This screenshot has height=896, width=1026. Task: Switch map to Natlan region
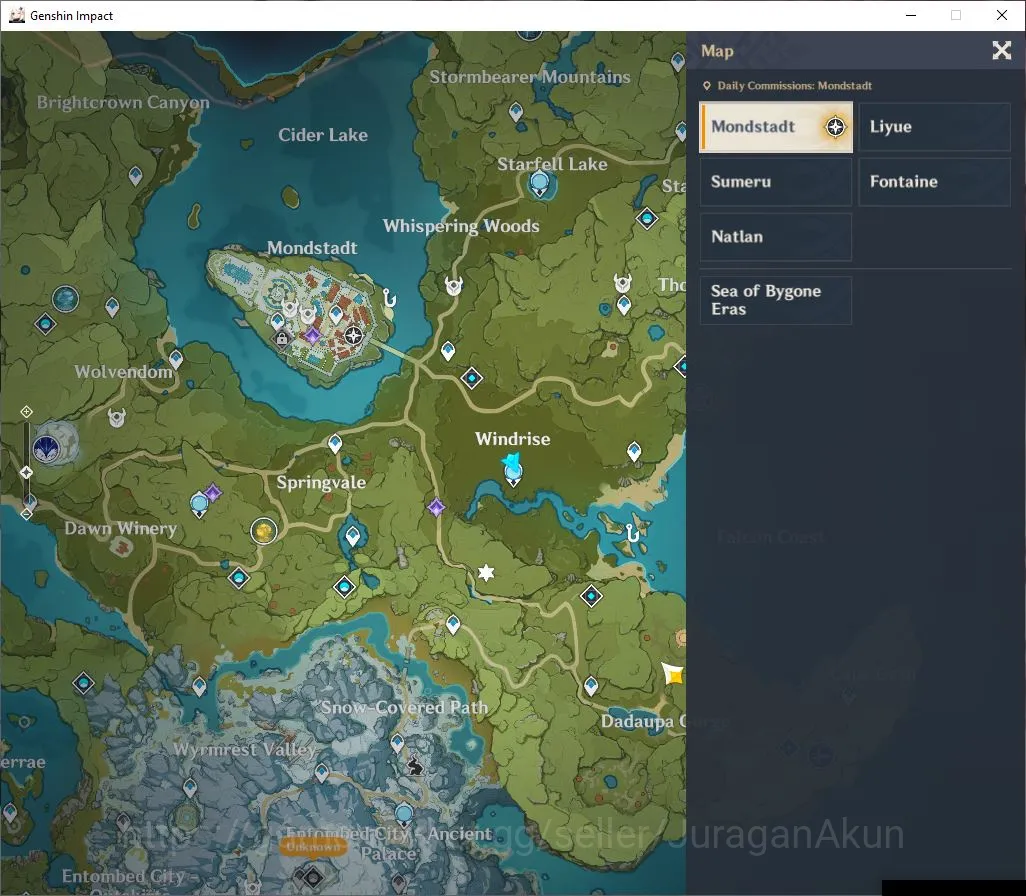click(775, 237)
